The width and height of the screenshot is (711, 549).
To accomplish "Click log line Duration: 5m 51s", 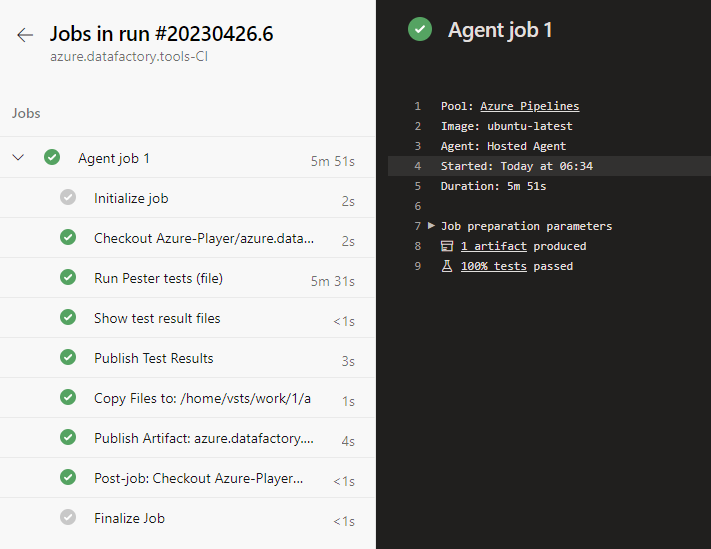I will coord(493,186).
